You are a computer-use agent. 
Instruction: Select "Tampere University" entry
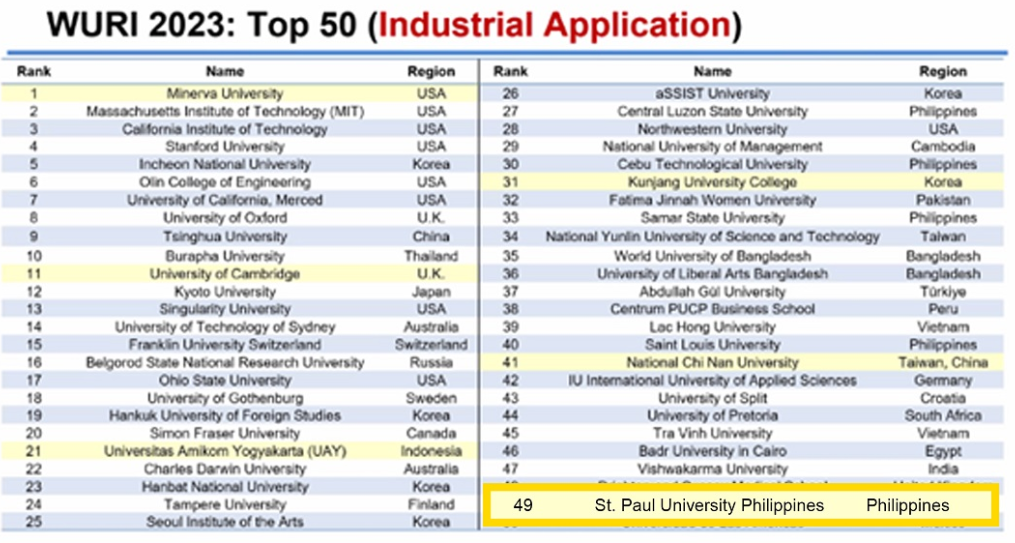225,505
